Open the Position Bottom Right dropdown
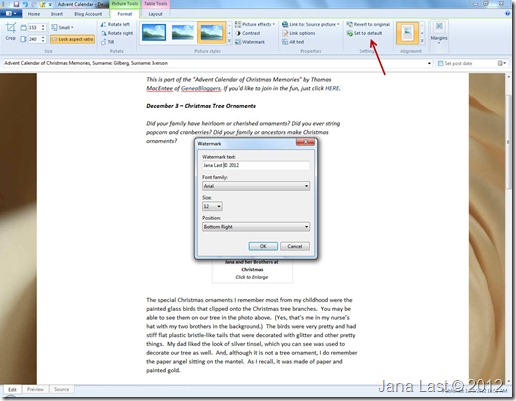Viewport: 516px width, 401px height. [256, 227]
